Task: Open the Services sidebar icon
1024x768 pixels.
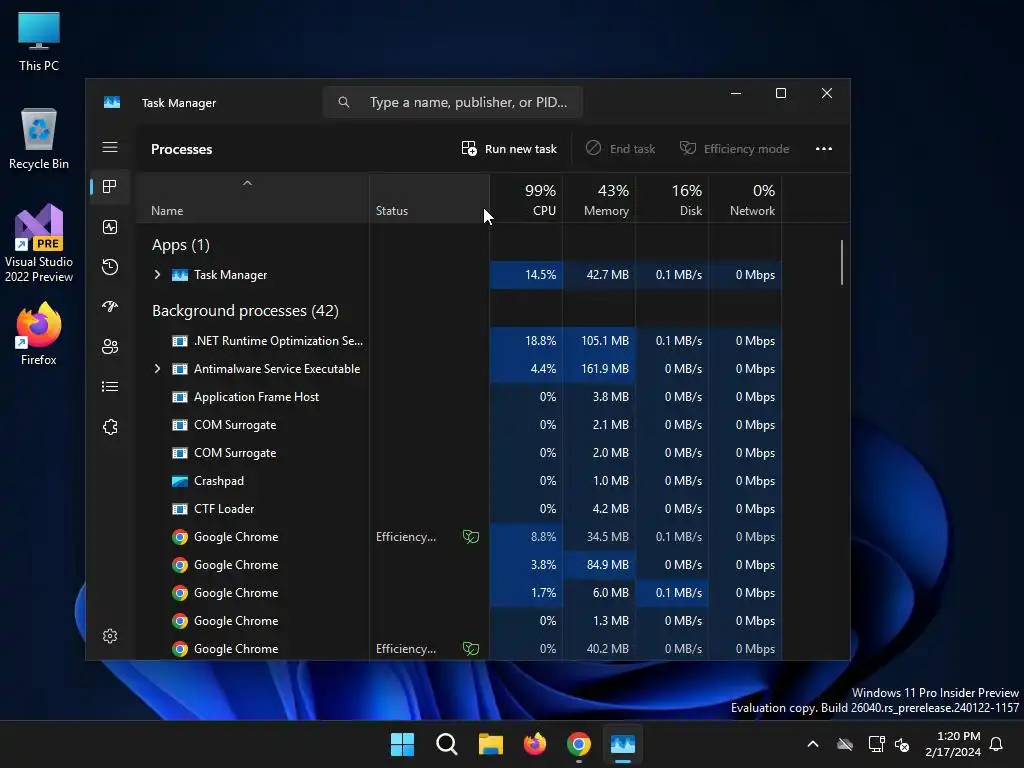Action: 110,426
